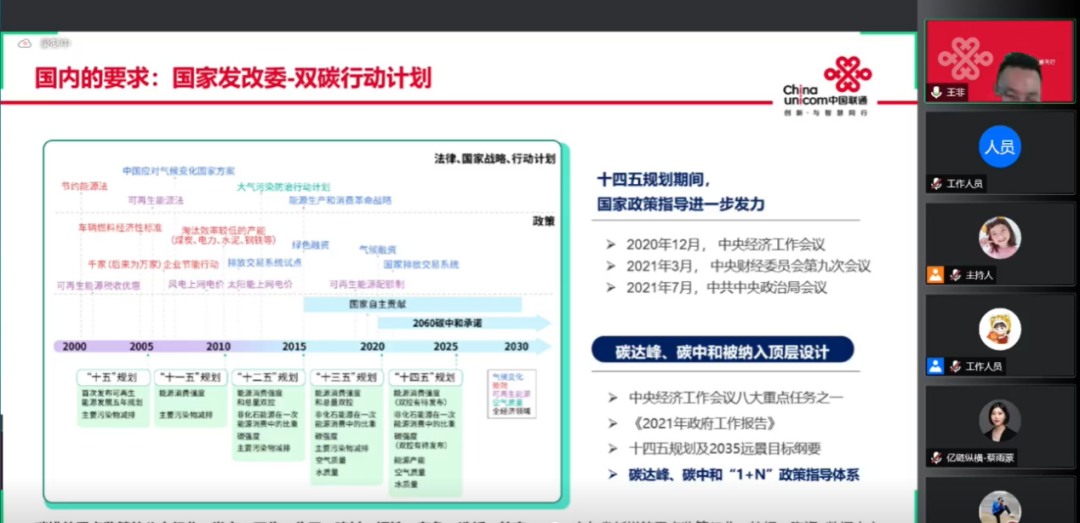Screen dimensions: 1080x523
Task: Click the cloud icon at the slide's top-left
Action: pyautogui.click(x=25, y=43)
